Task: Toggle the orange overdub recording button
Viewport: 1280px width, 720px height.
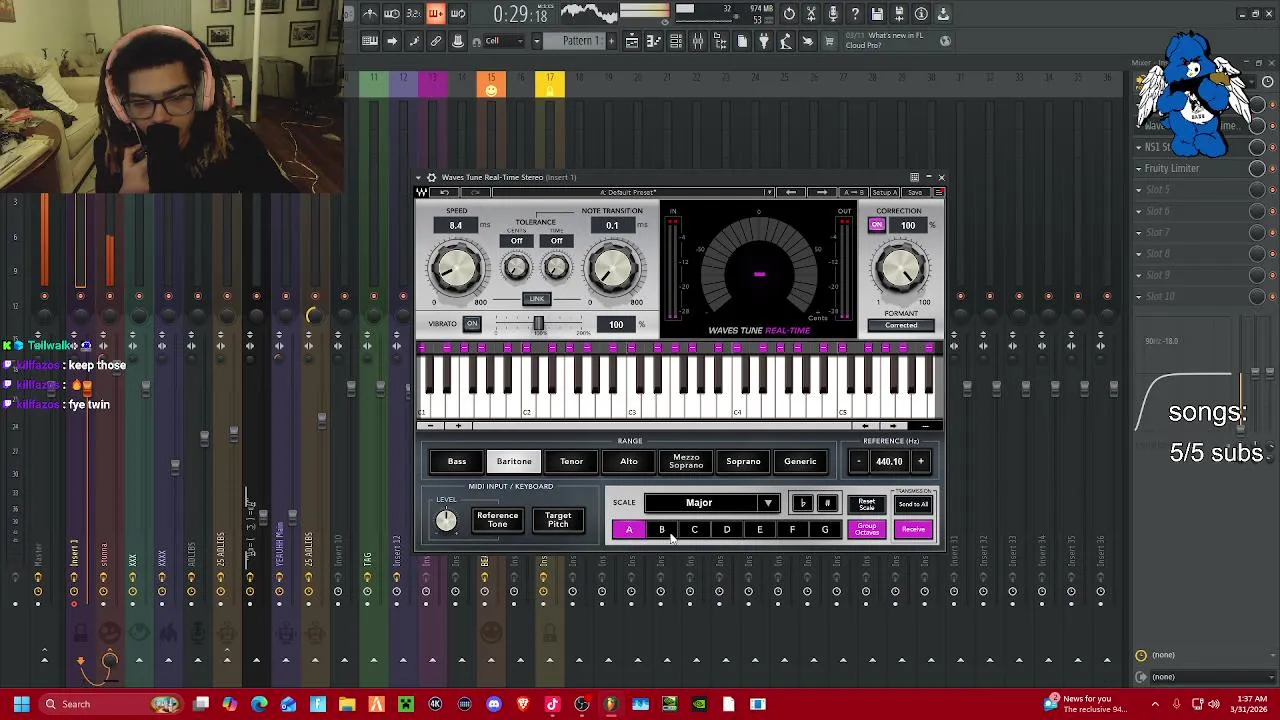Action: pos(436,14)
